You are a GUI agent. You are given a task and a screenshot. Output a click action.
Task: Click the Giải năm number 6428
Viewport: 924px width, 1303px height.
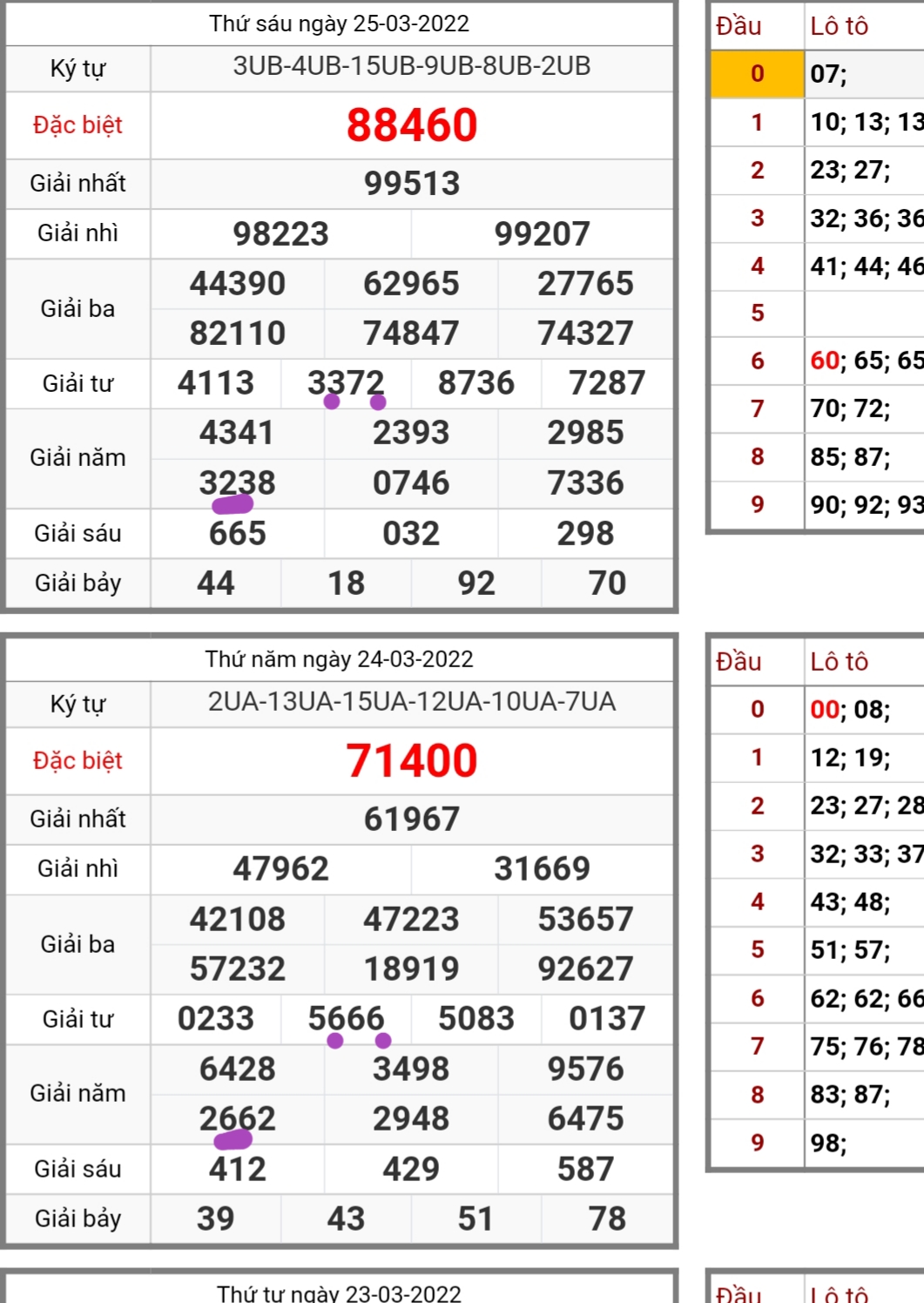[237, 1069]
